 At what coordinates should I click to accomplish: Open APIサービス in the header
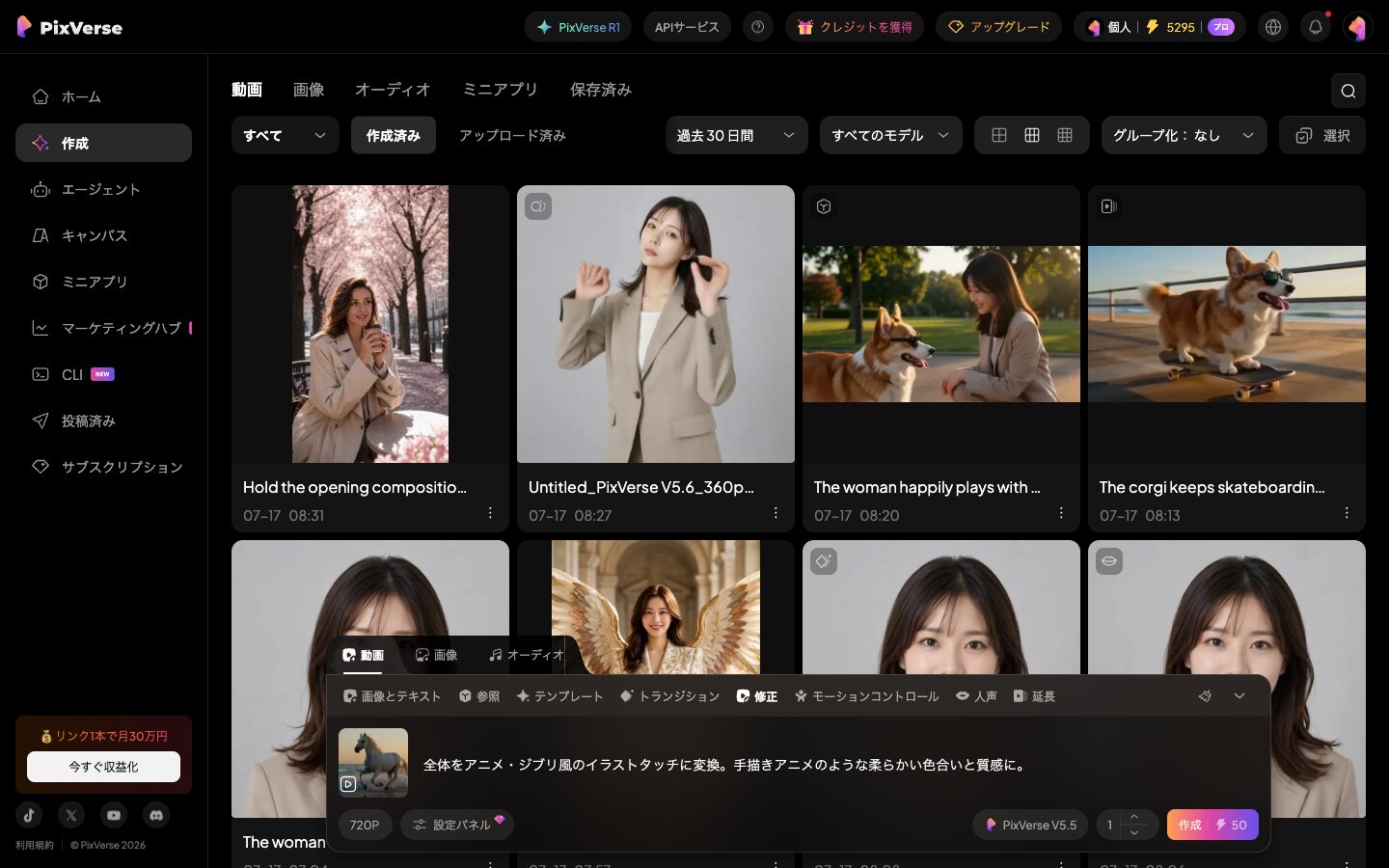tap(687, 27)
